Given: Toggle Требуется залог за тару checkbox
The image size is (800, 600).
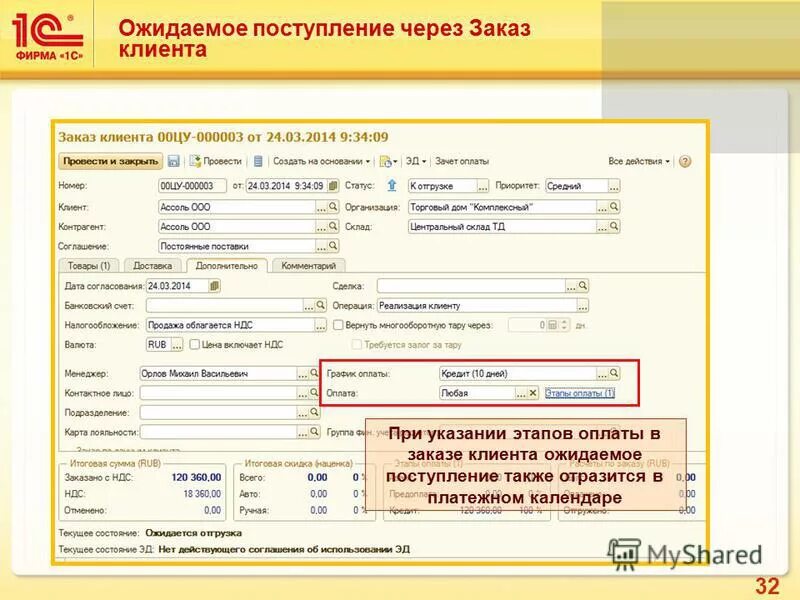Looking at the screenshot, I should tap(355, 345).
